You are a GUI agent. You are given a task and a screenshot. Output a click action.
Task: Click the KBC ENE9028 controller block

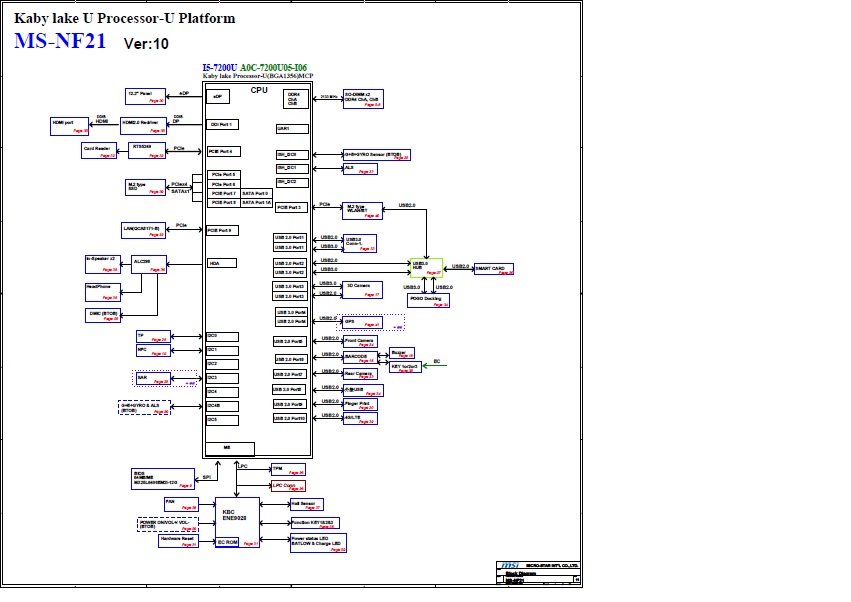236,515
